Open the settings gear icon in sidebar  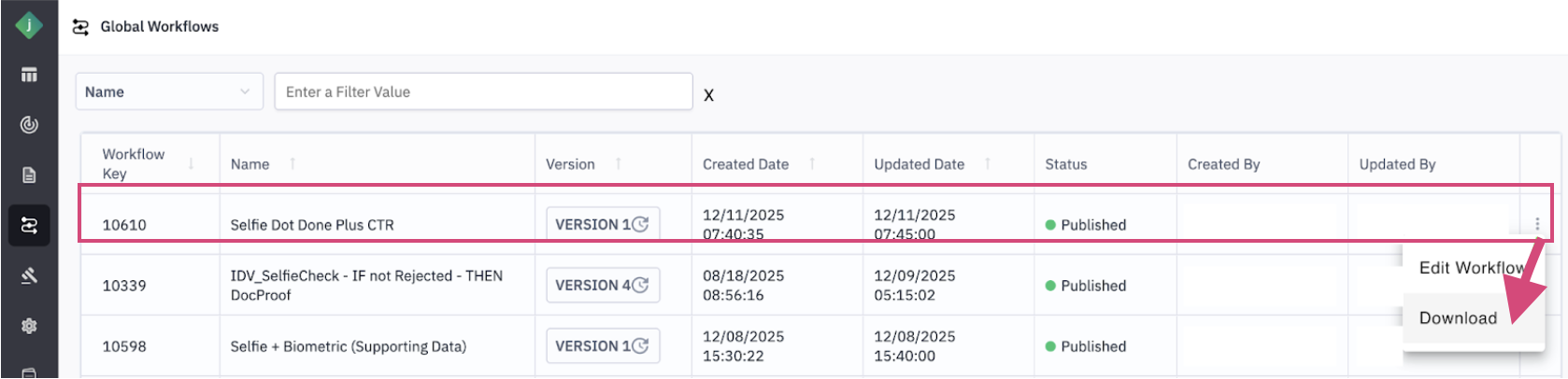click(x=29, y=326)
